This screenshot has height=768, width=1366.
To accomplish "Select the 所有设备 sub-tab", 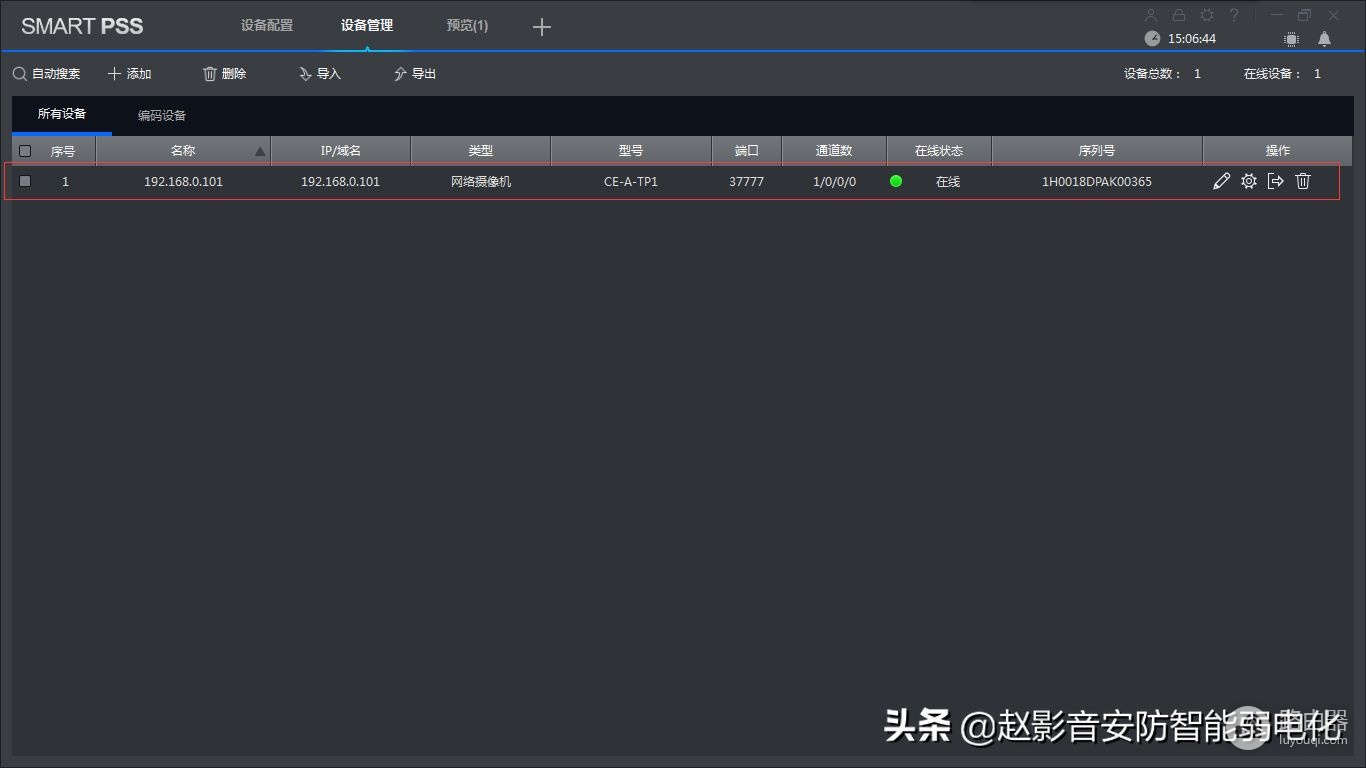I will pyautogui.click(x=62, y=114).
